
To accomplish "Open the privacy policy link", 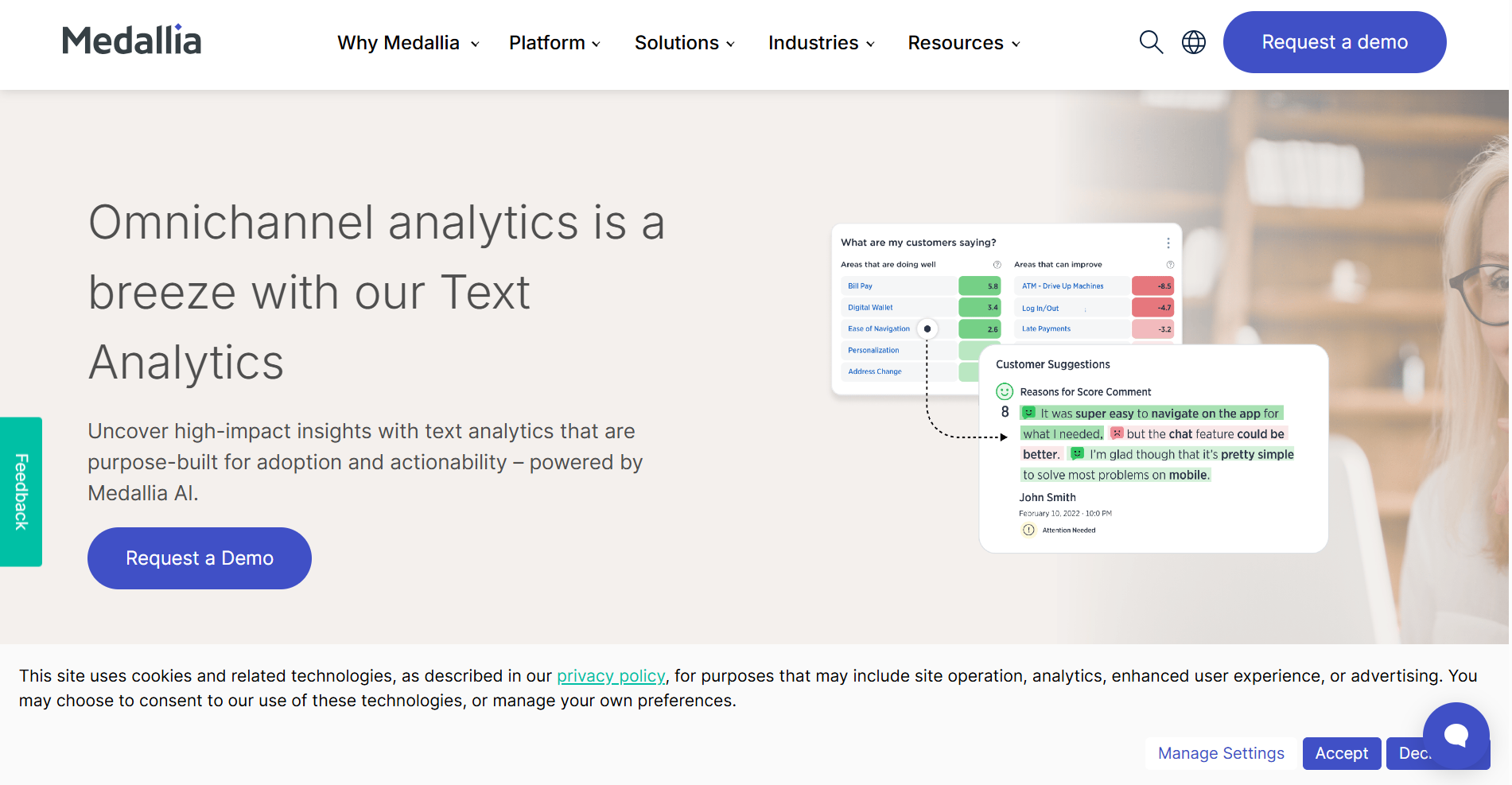I will 611,676.
